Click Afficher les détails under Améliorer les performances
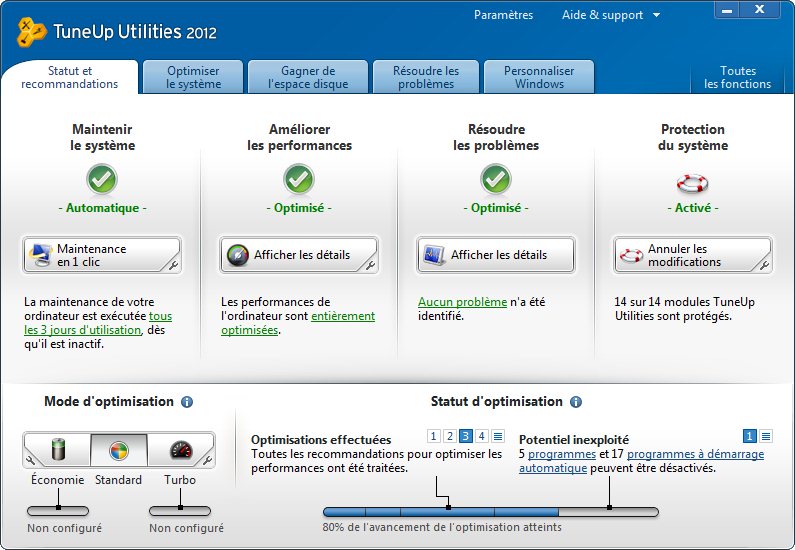This screenshot has width=795, height=550. [299, 255]
